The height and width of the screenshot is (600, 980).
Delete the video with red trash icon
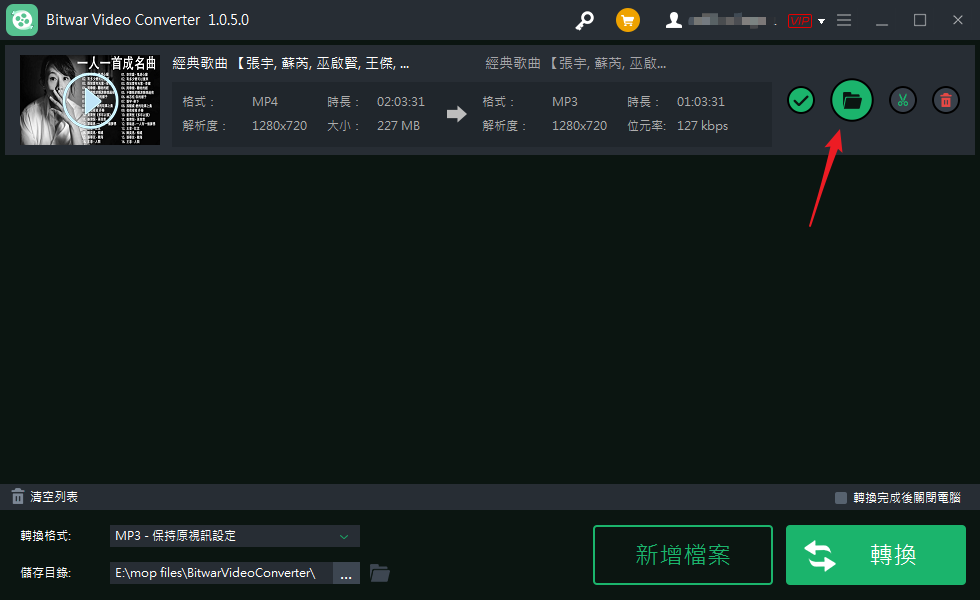coord(945,100)
